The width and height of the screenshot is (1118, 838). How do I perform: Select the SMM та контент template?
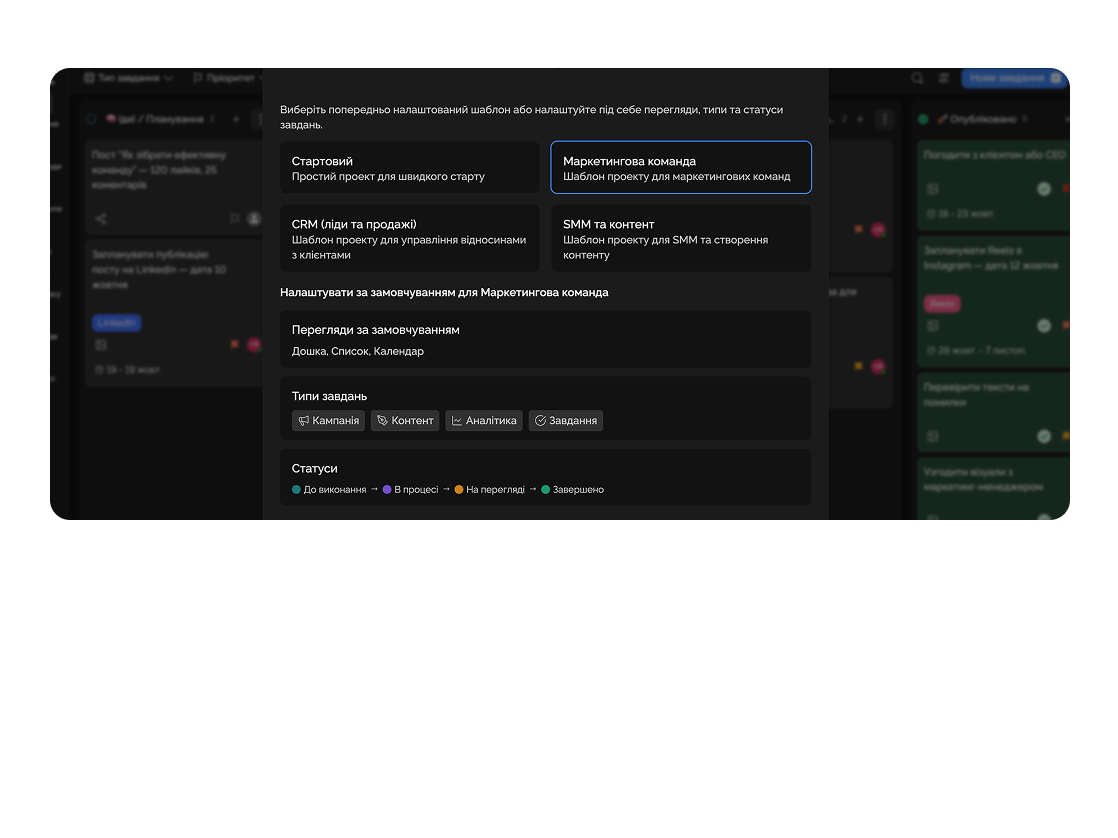pos(680,238)
